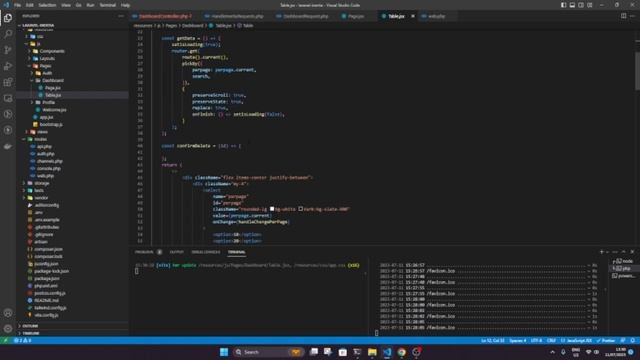Open the File menu
This screenshot has height=360, width=640.
pos(18,5)
